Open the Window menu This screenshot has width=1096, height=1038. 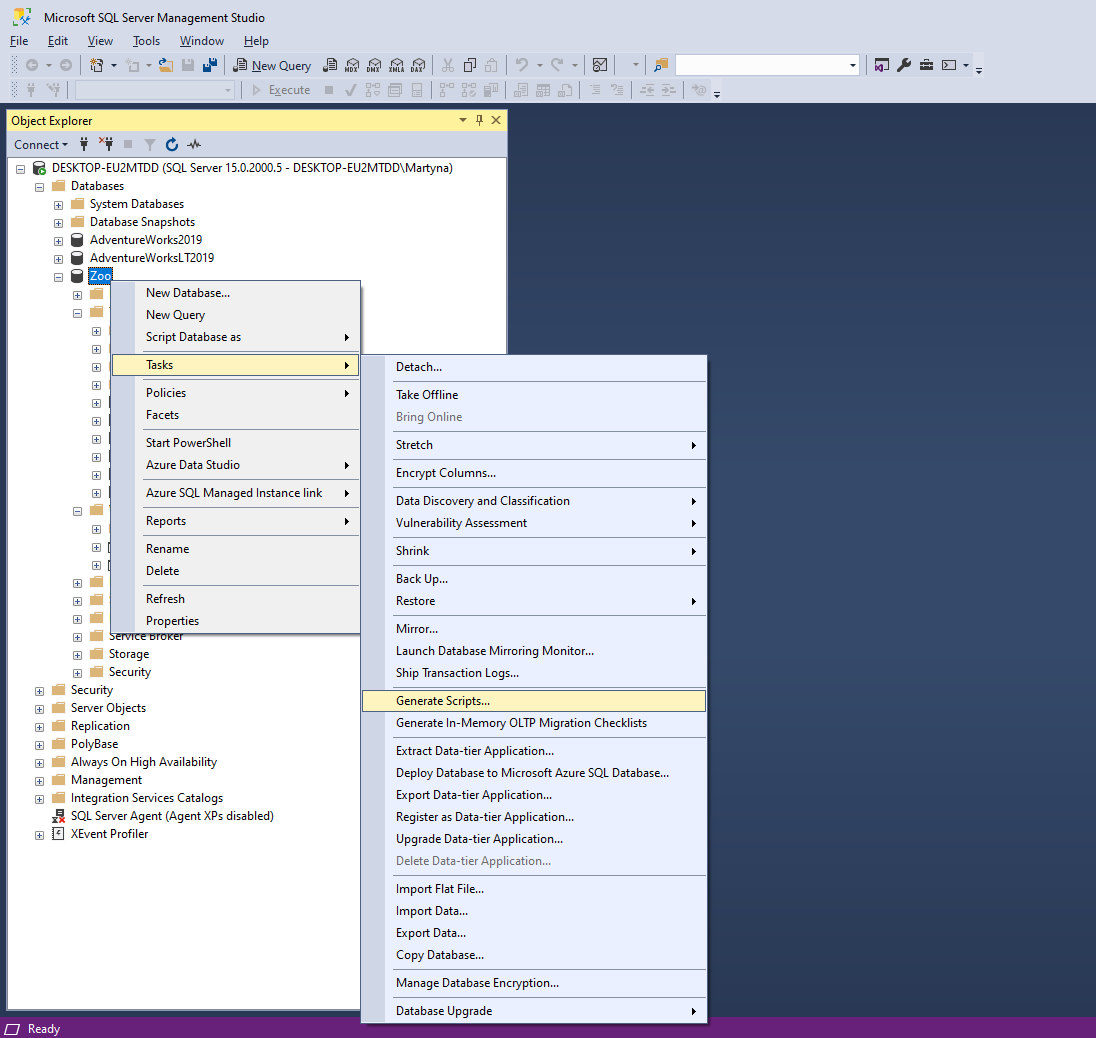[x=201, y=41]
